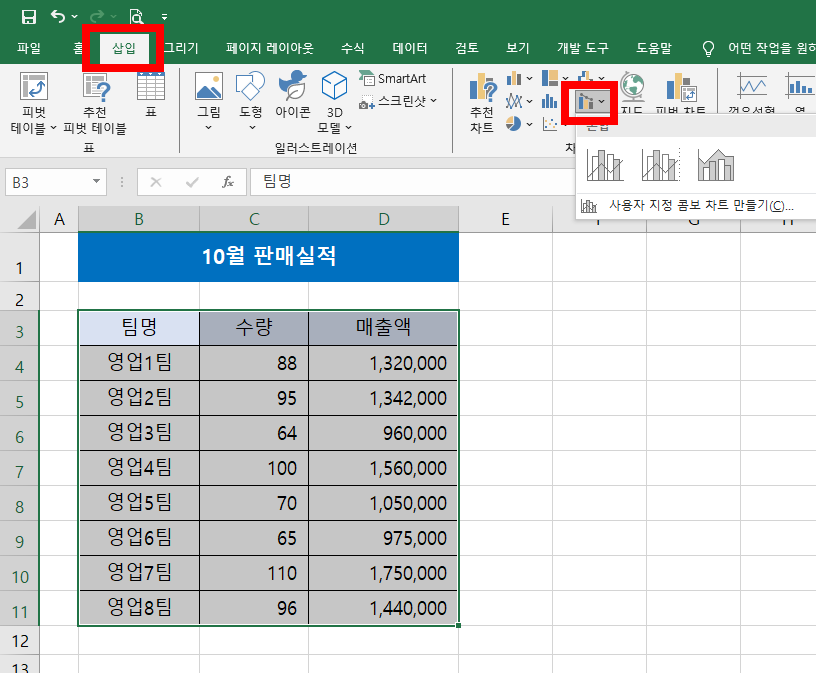The height and width of the screenshot is (673, 816).
Task: Expand the 3D 모델 dropdown arrow
Action: [x=349, y=127]
